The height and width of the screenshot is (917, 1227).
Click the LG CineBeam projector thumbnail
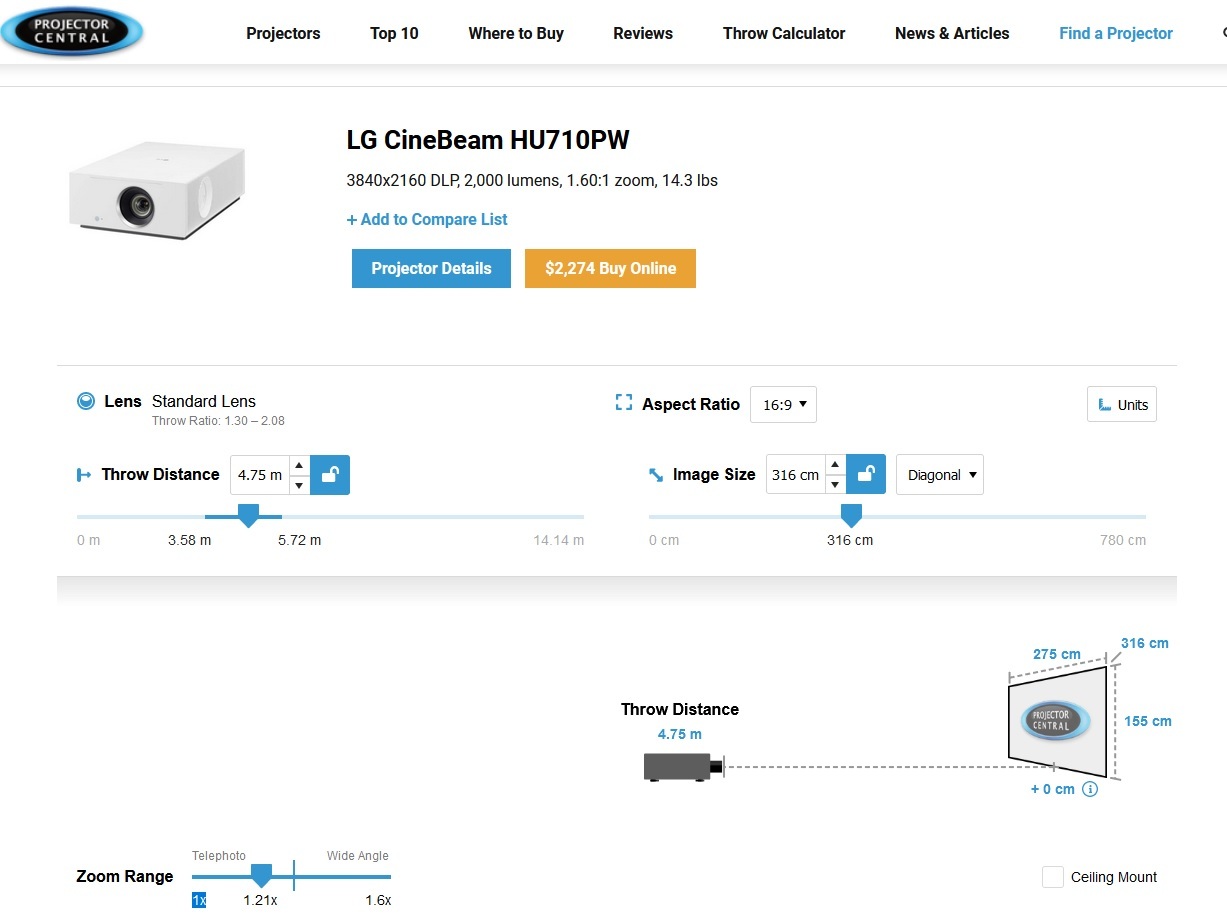(157, 189)
